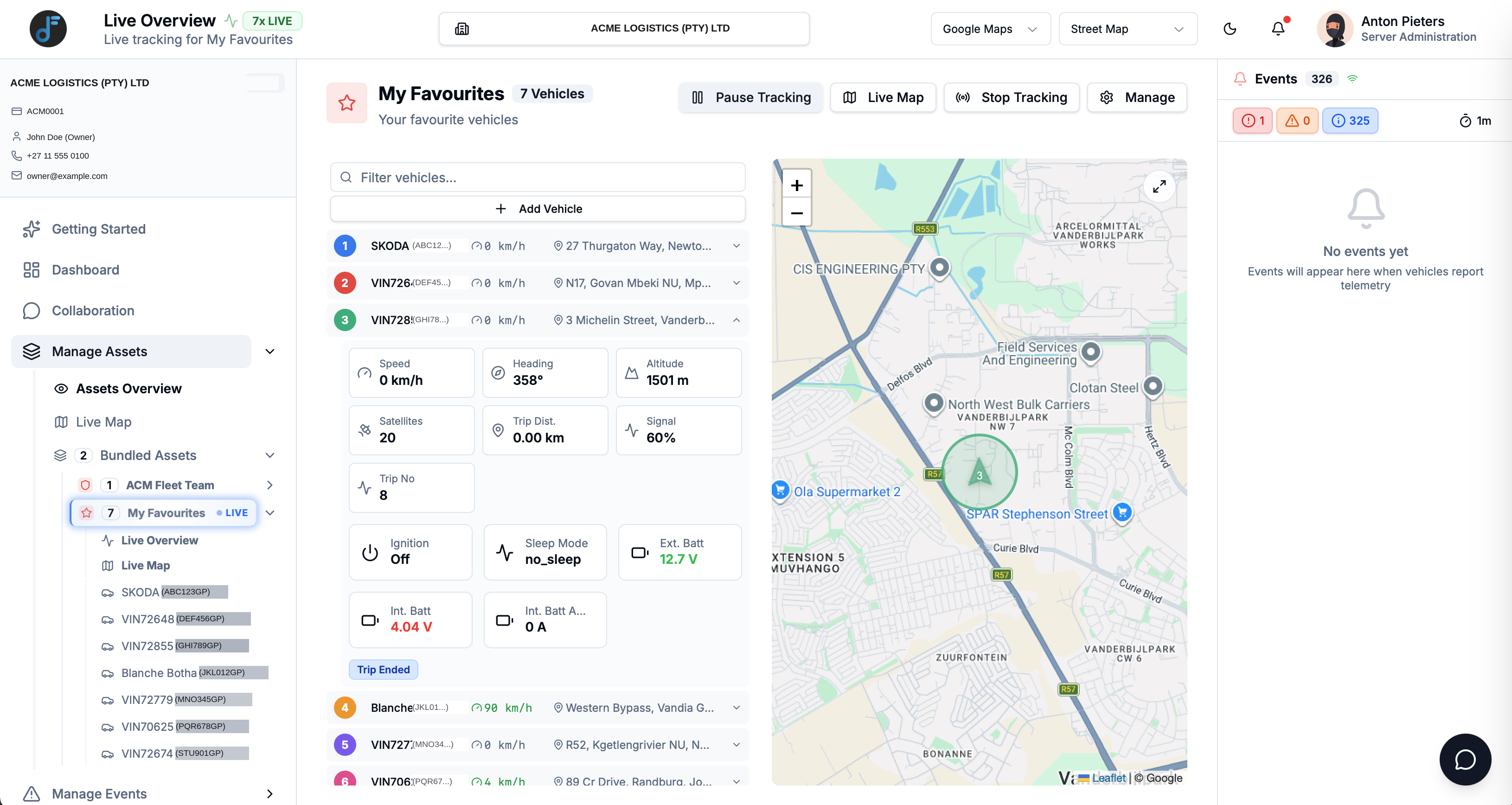
Task: Click the 1m timer interval control
Action: coord(1475,121)
